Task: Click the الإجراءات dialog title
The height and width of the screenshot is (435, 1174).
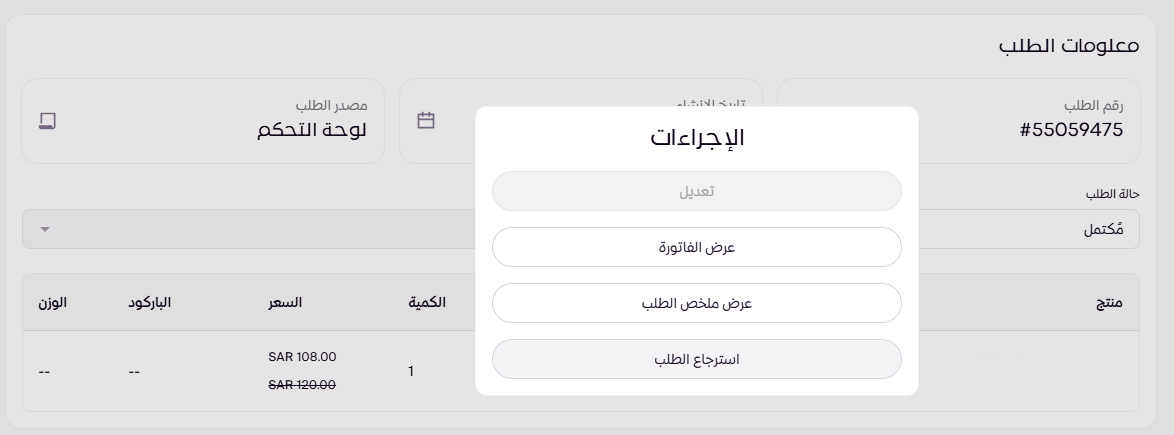Action: pos(697,138)
